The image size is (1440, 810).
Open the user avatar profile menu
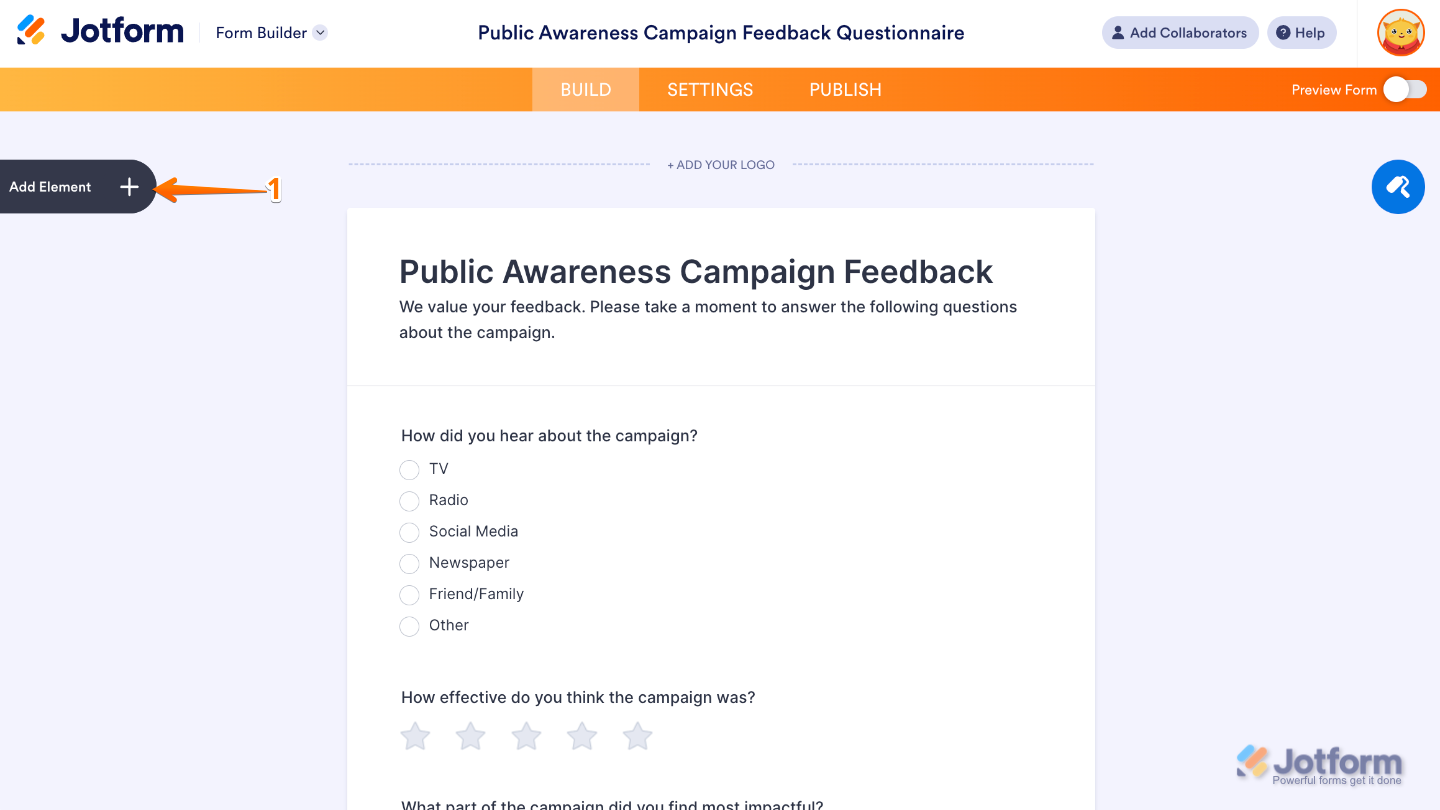[x=1400, y=33]
